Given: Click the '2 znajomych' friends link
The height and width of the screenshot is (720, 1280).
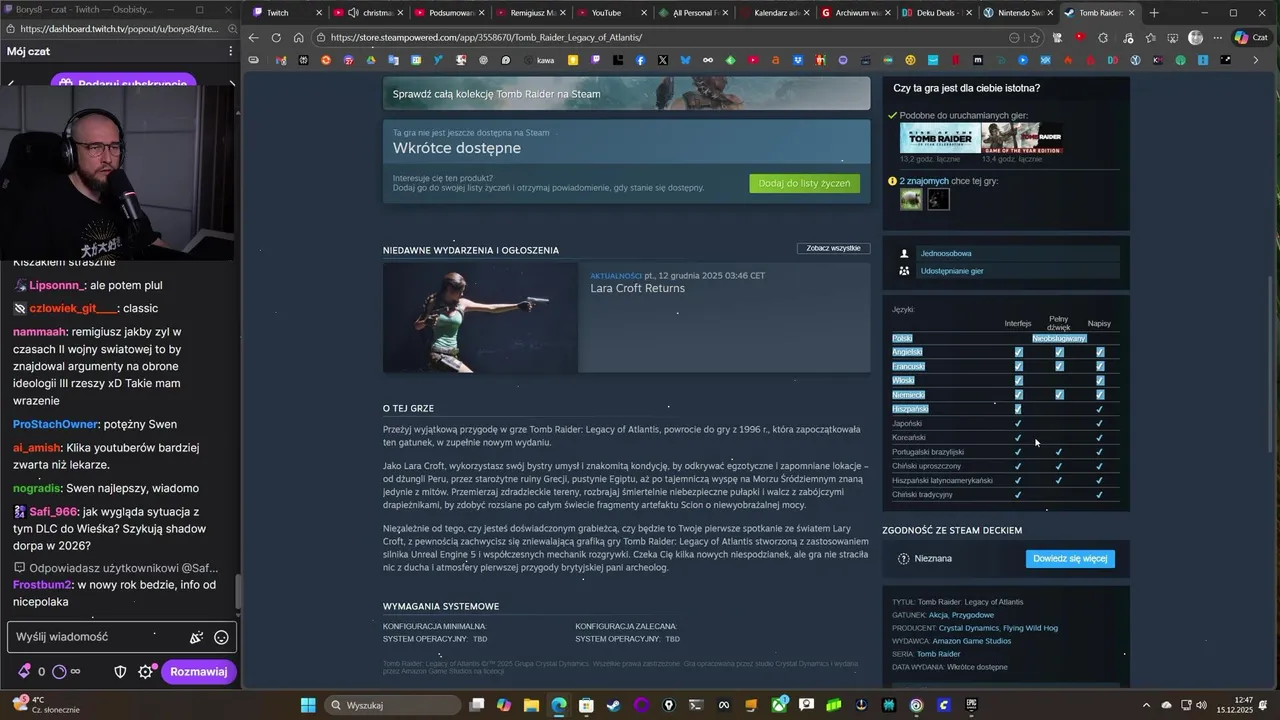Looking at the screenshot, I should (924, 181).
